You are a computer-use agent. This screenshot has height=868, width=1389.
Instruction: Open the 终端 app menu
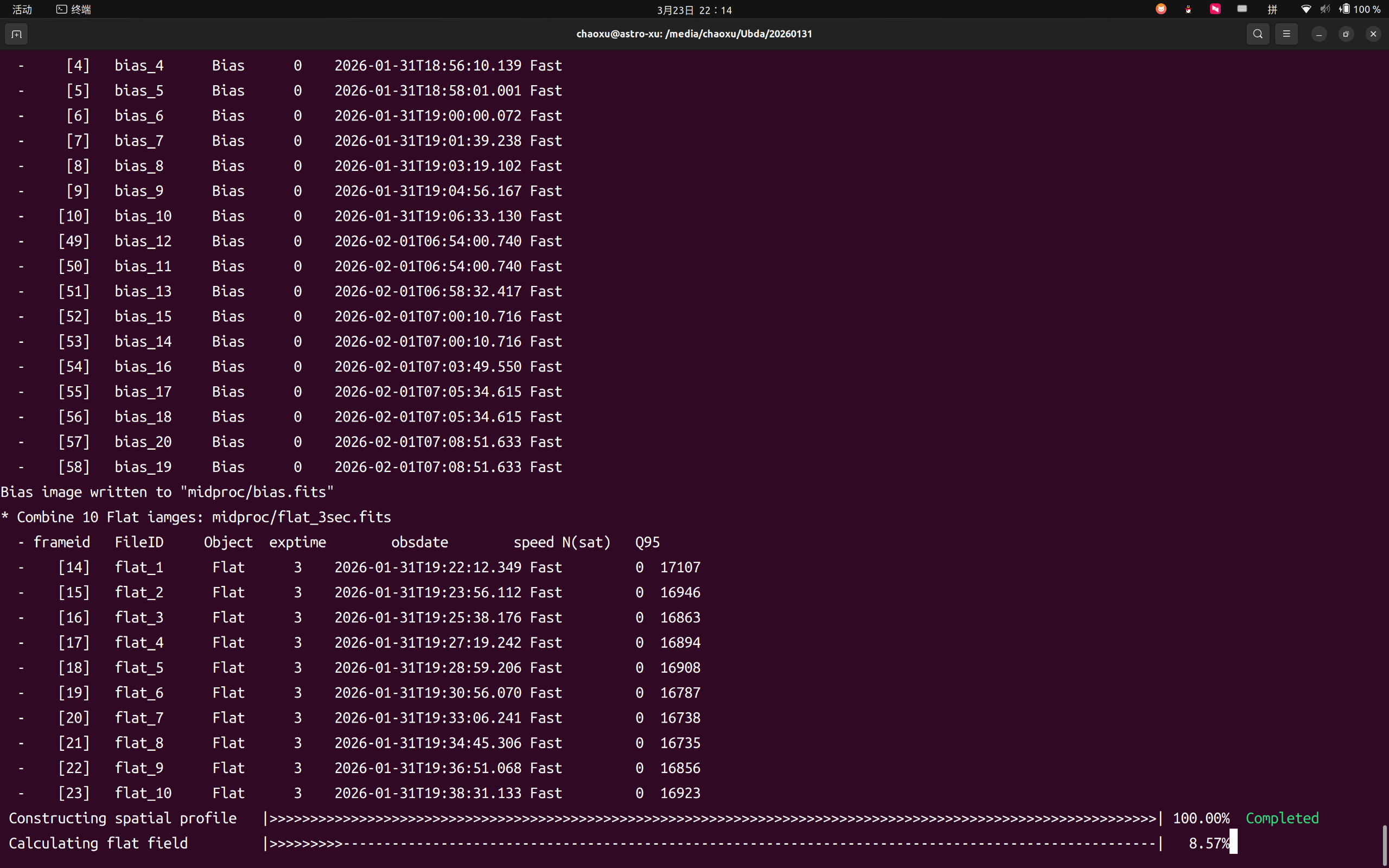click(74, 9)
